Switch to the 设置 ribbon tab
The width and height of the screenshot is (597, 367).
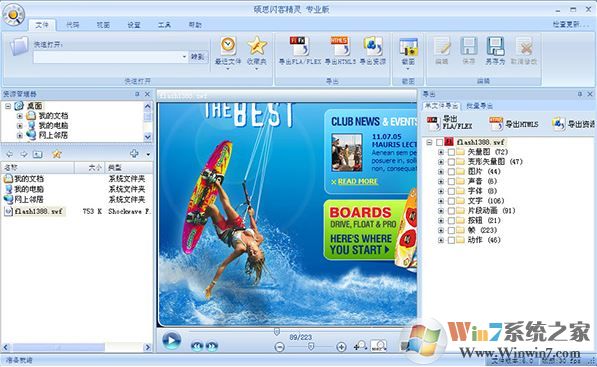[134, 25]
